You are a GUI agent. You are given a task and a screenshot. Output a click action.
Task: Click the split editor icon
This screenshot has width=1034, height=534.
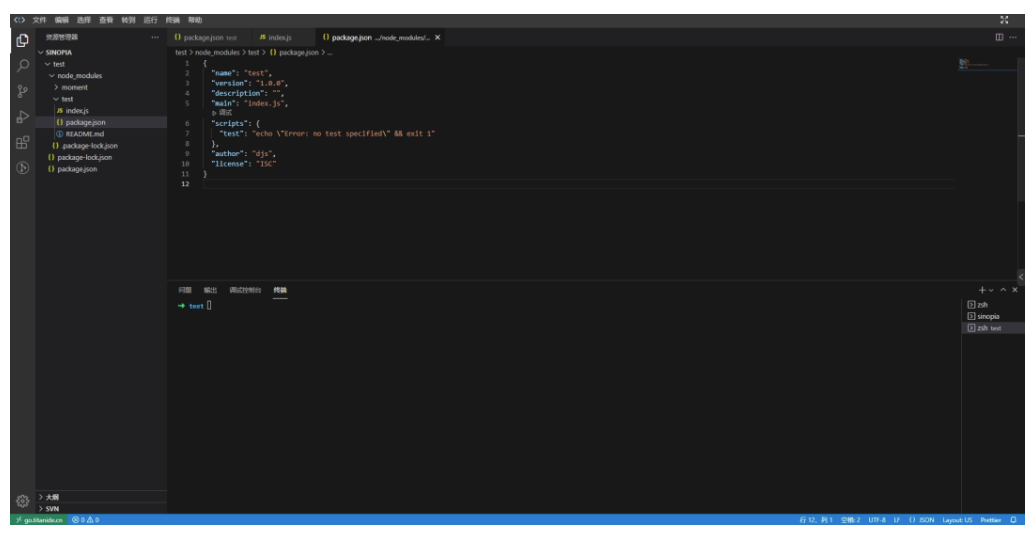tap(998, 37)
